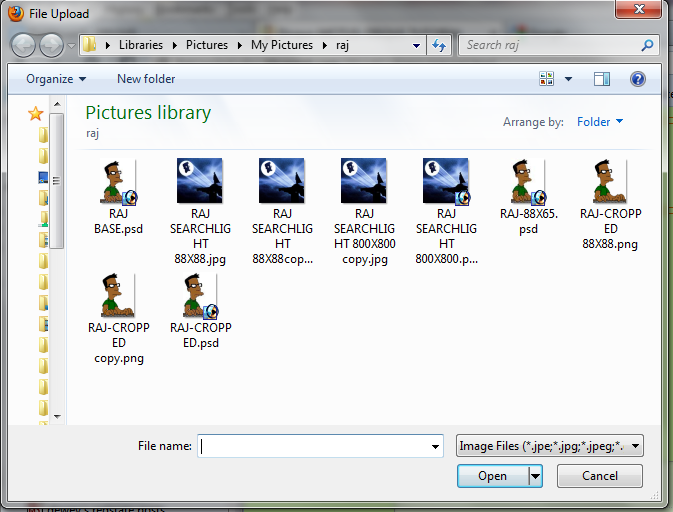Click the search magnifier icon
The height and width of the screenshot is (512, 673).
click(647, 45)
